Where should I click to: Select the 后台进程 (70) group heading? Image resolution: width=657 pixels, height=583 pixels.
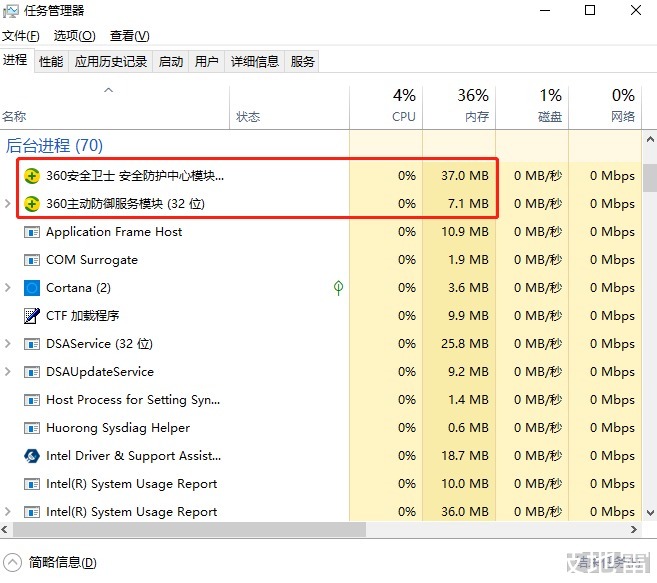coord(54,145)
